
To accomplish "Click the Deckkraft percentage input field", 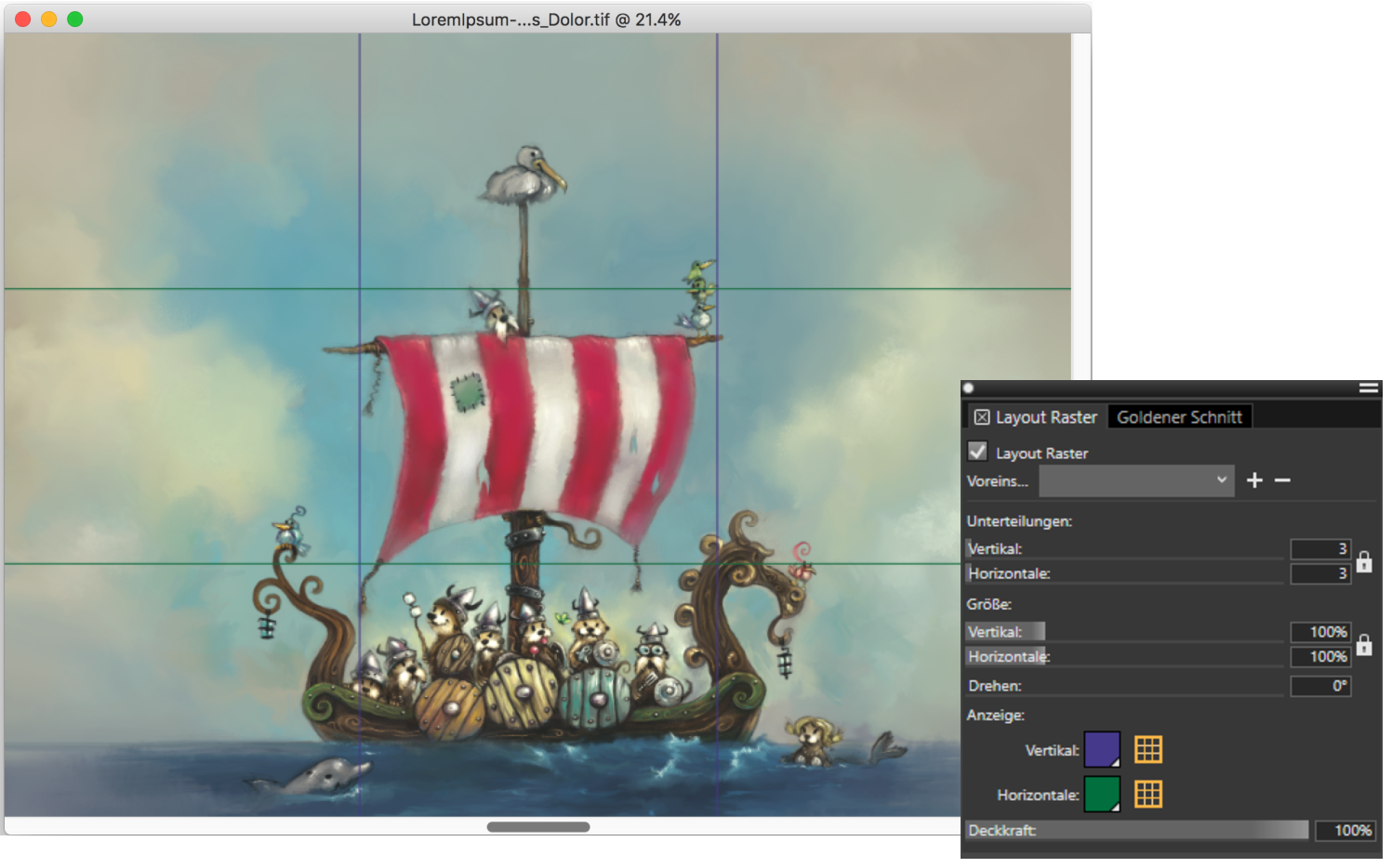I will click(x=1345, y=830).
